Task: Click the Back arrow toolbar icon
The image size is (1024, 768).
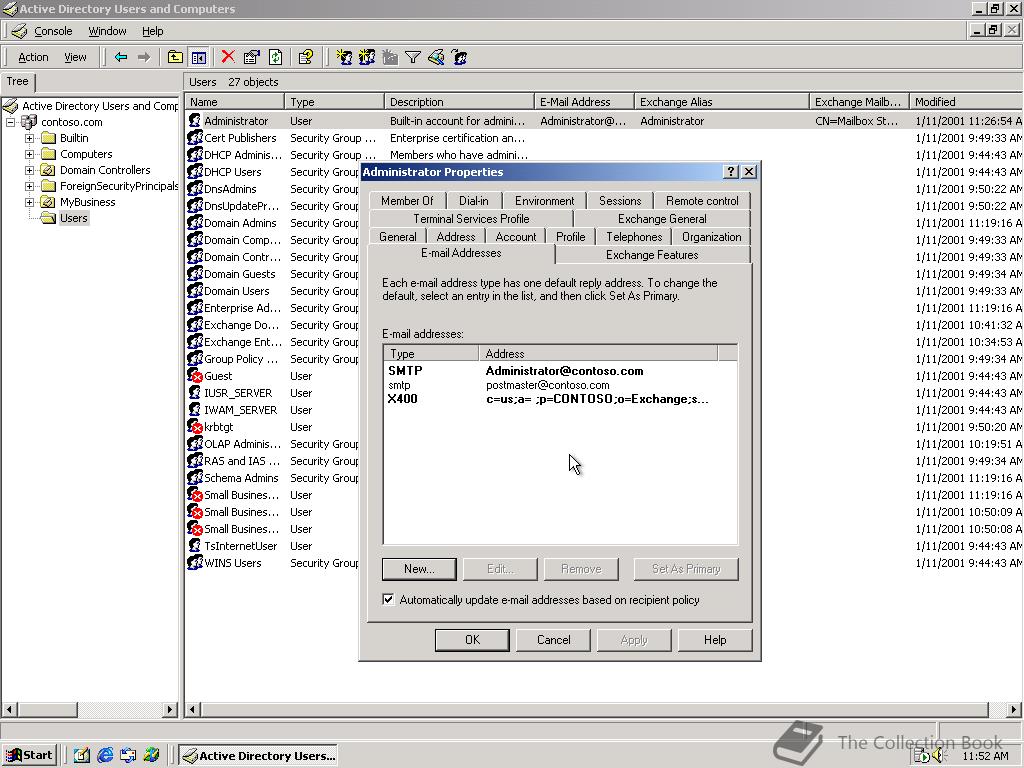Action: coord(121,57)
